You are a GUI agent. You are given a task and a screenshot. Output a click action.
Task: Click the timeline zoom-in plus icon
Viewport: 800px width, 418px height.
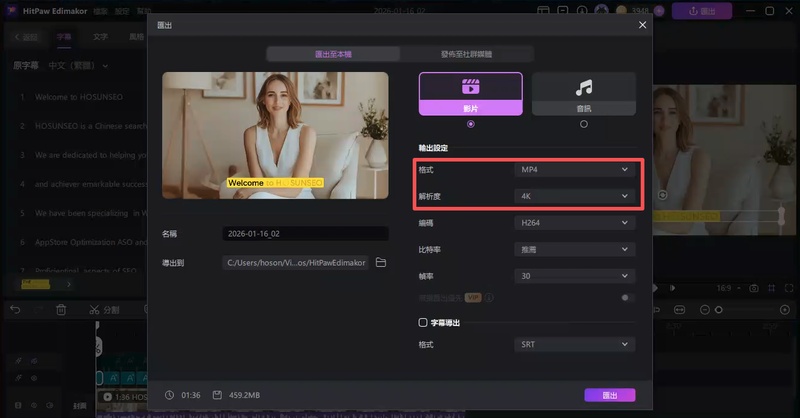coord(785,310)
